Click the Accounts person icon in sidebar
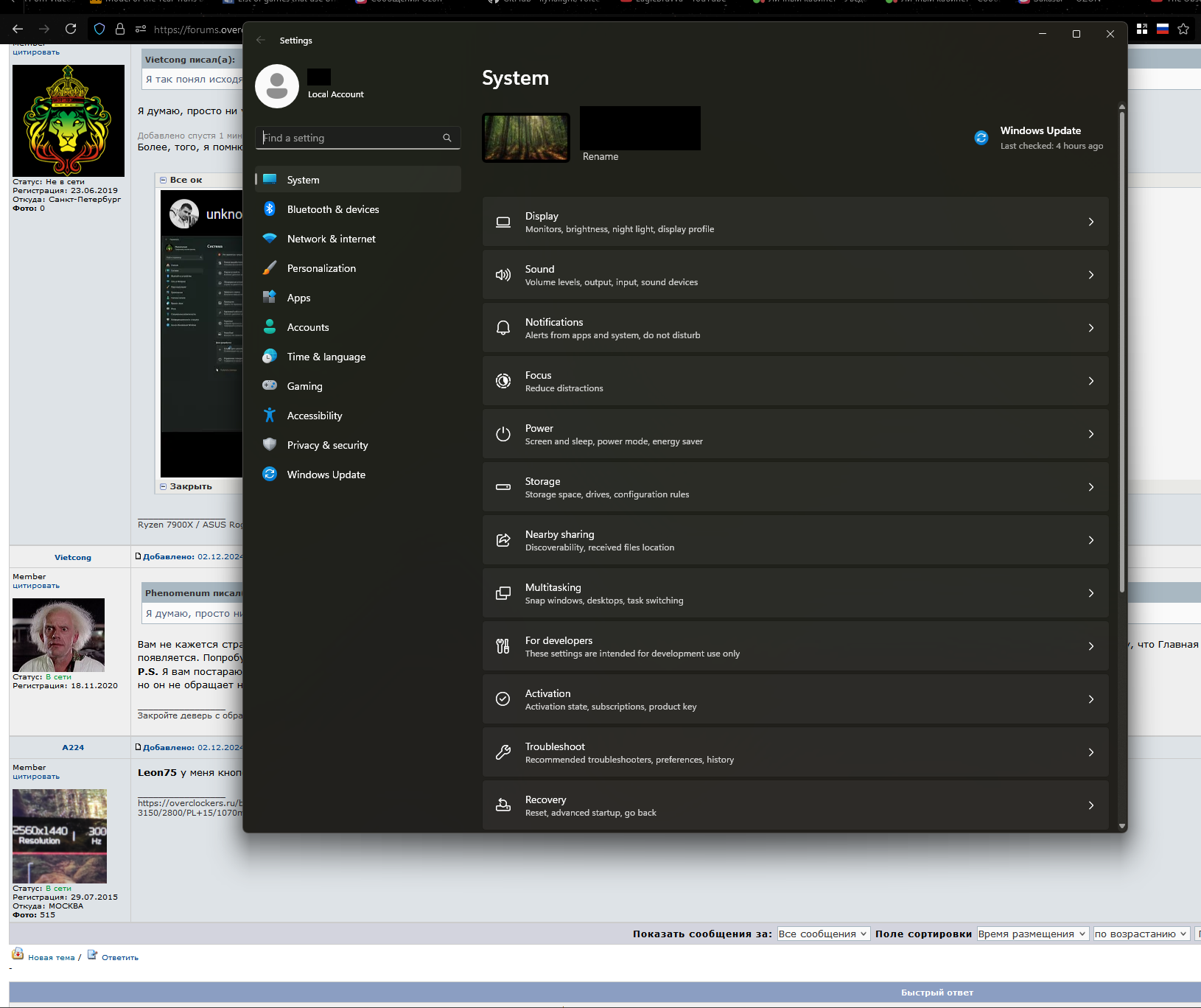 [x=270, y=327]
